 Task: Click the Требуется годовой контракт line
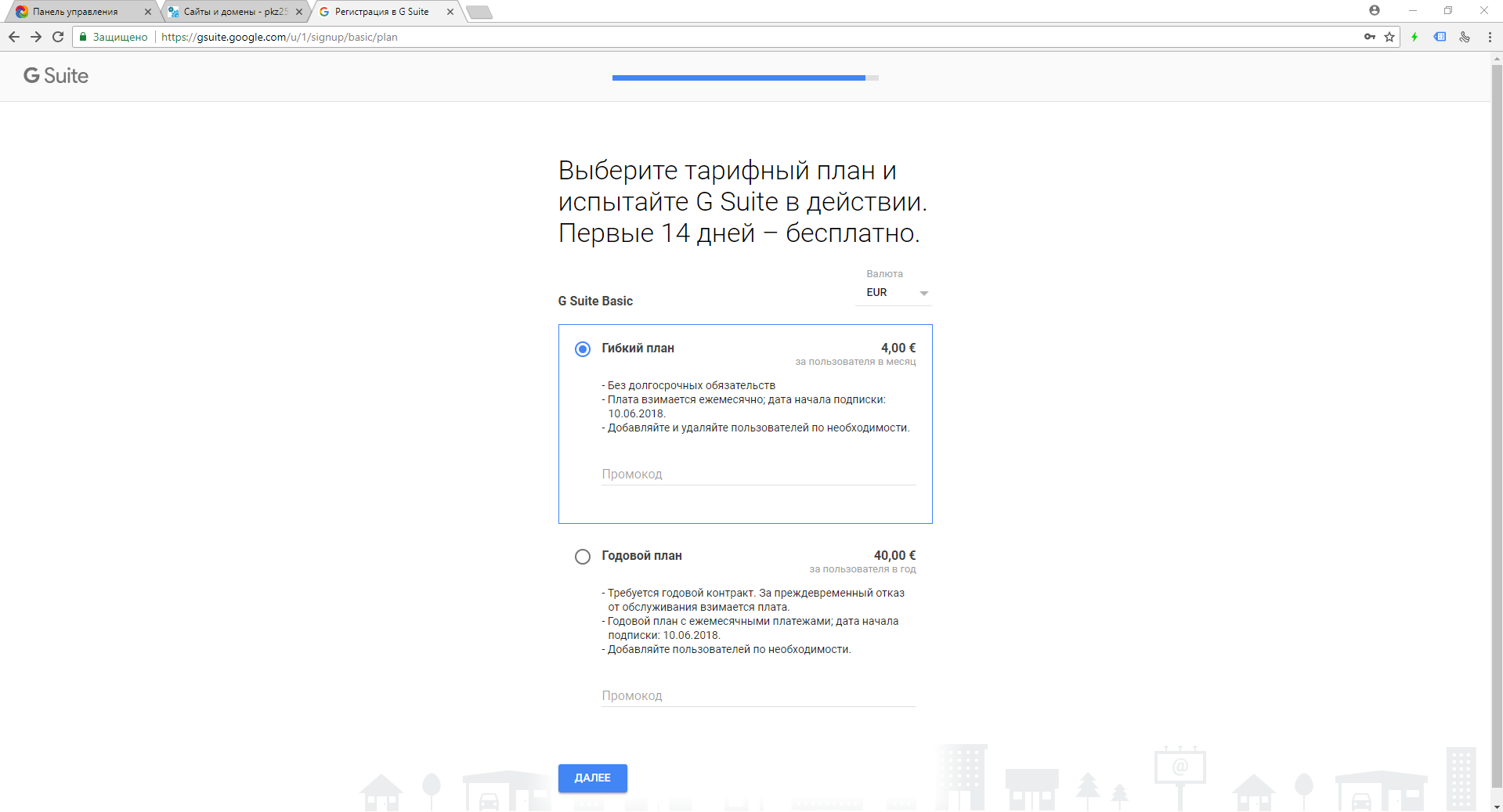(x=753, y=600)
